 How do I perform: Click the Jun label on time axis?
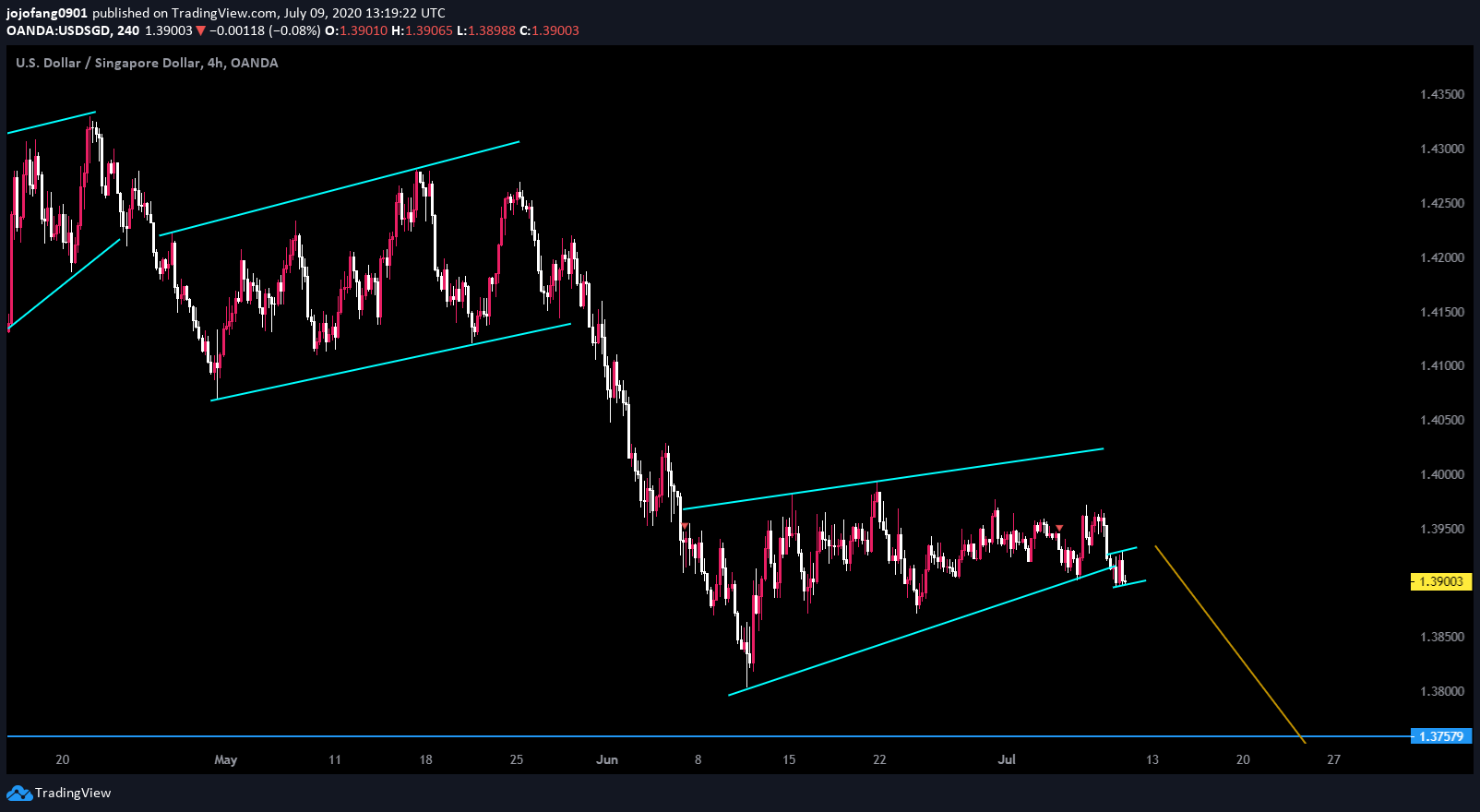tap(607, 759)
